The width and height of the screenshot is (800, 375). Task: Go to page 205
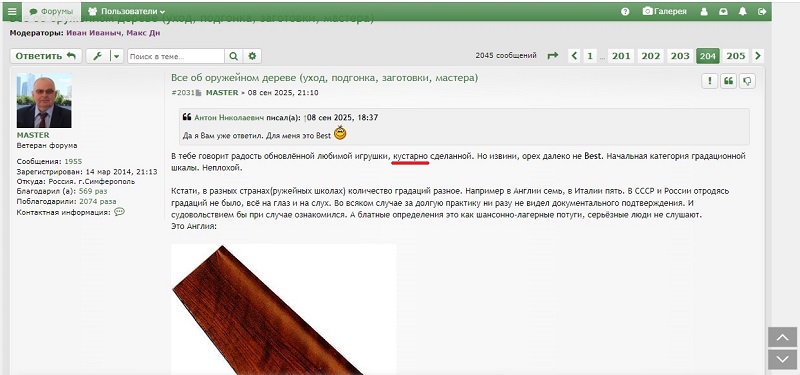coord(736,56)
